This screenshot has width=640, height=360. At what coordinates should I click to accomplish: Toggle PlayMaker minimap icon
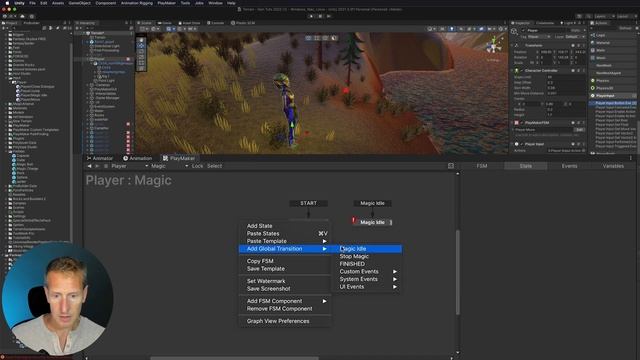tap(451, 166)
